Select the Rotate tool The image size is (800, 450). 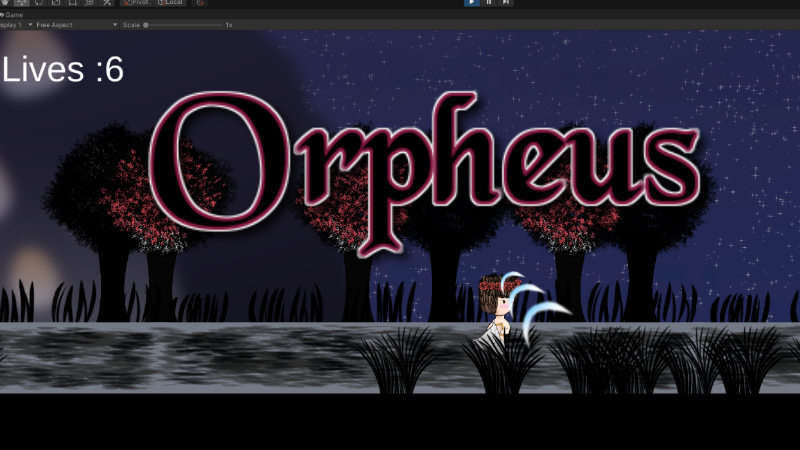click(39, 3)
